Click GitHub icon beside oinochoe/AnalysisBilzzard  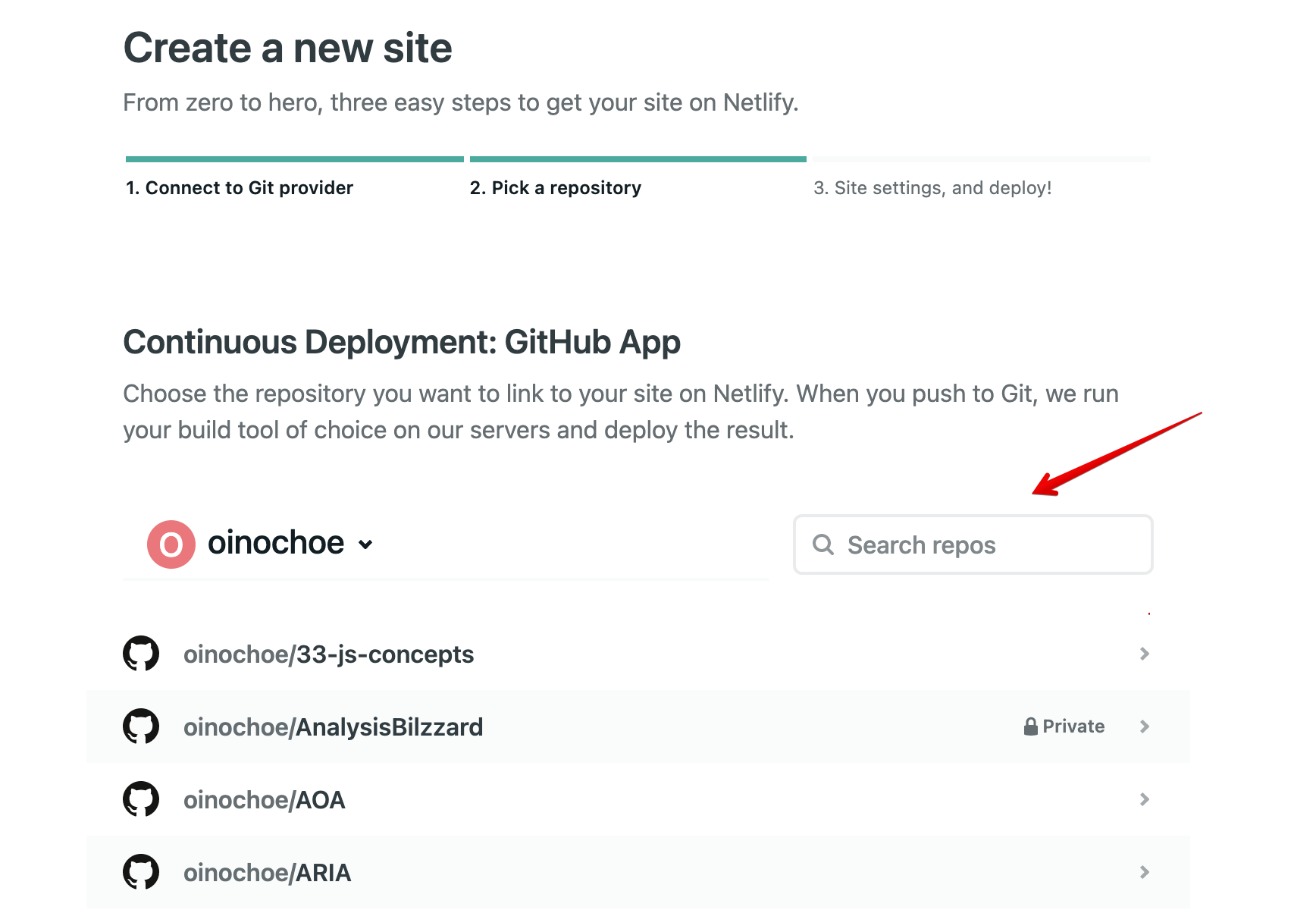tap(141, 726)
